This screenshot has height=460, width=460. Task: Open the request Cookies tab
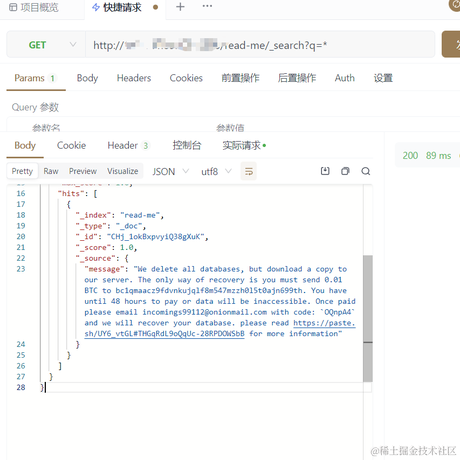[x=186, y=78]
